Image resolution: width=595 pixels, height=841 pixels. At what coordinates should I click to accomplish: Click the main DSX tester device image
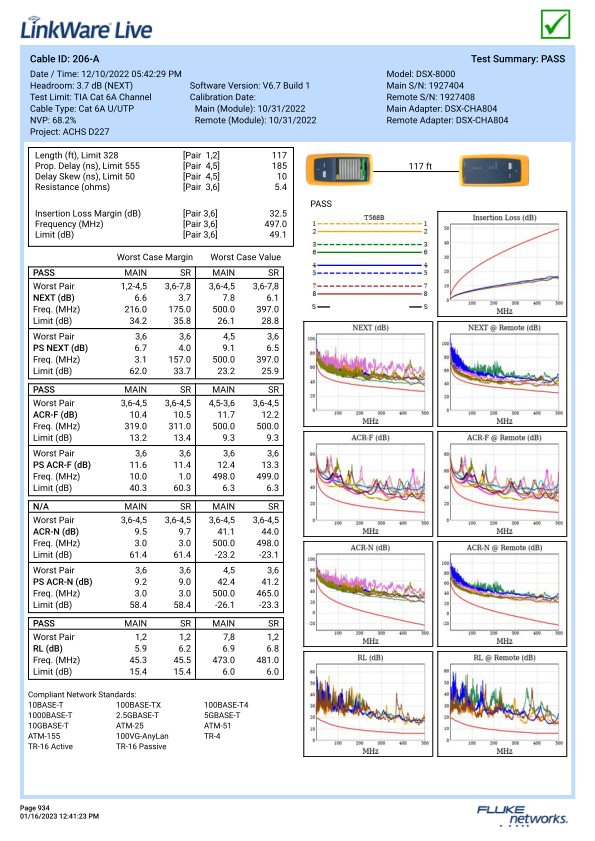coord(339,169)
